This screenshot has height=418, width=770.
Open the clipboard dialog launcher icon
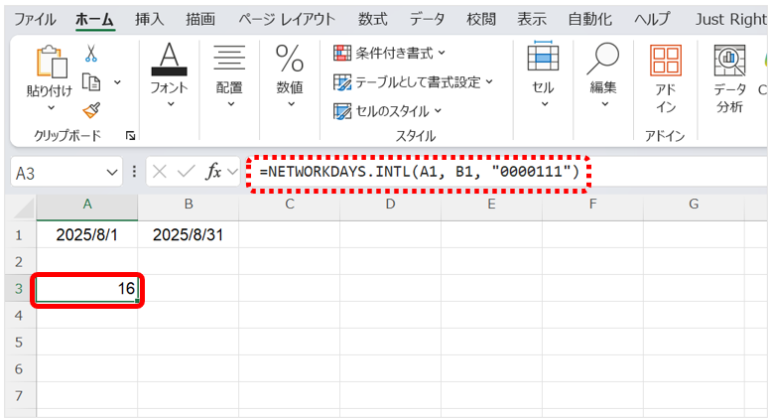pyautogui.click(x=131, y=136)
